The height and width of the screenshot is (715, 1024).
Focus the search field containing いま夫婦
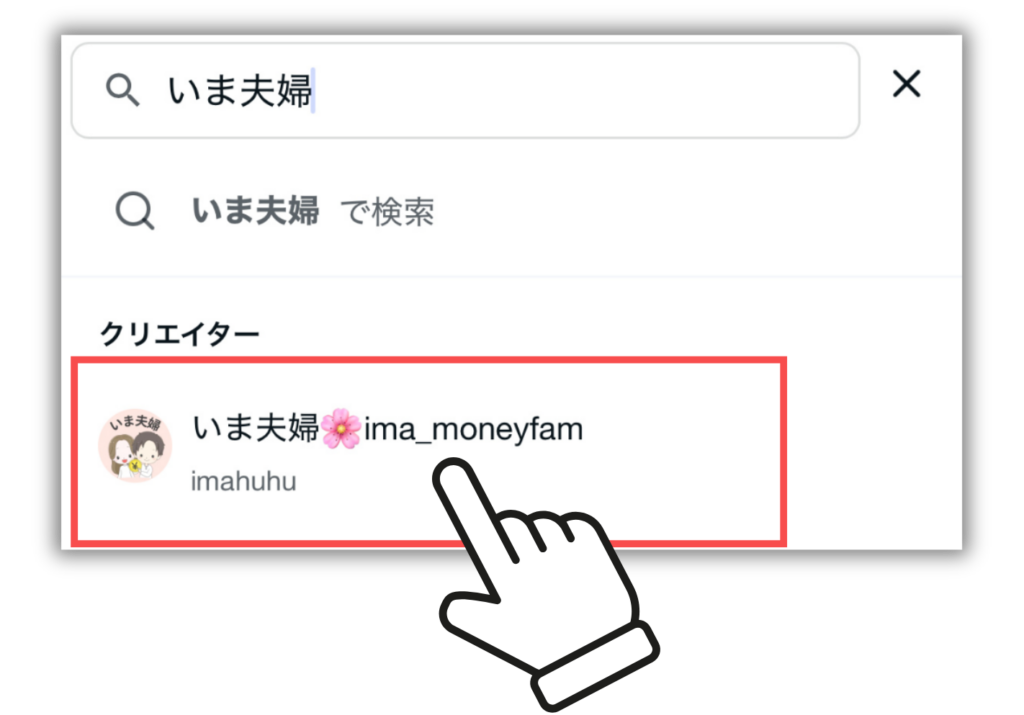pyautogui.click(x=465, y=90)
